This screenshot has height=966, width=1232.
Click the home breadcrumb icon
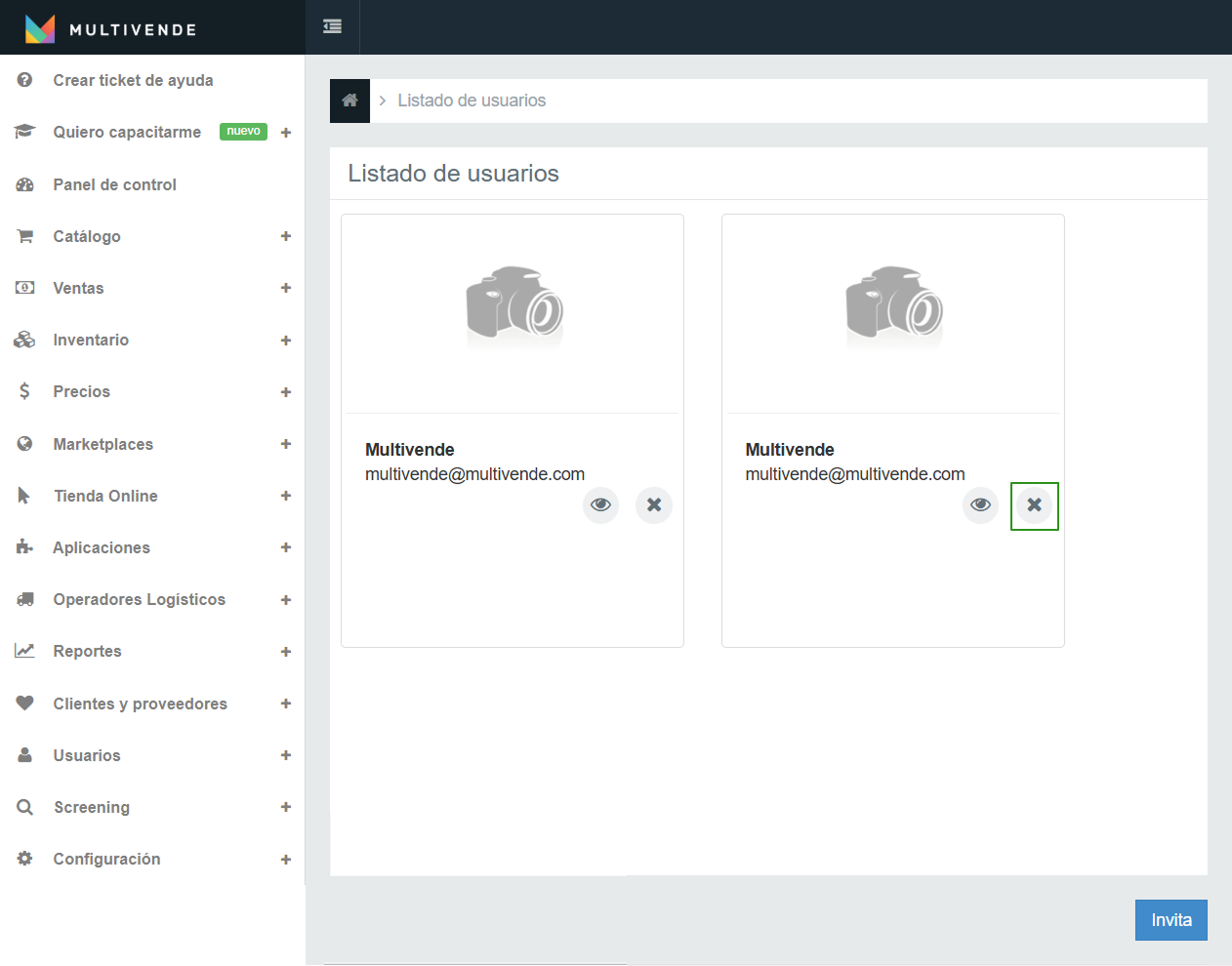click(349, 101)
